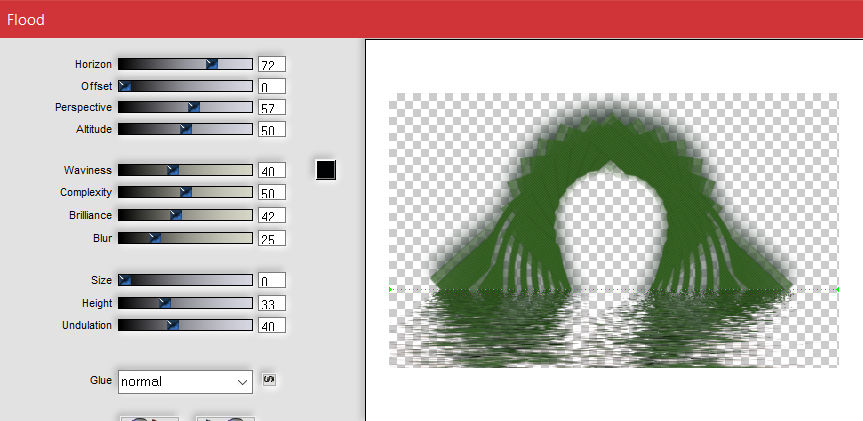Focus the Horizon value field showing 72

click(271, 65)
